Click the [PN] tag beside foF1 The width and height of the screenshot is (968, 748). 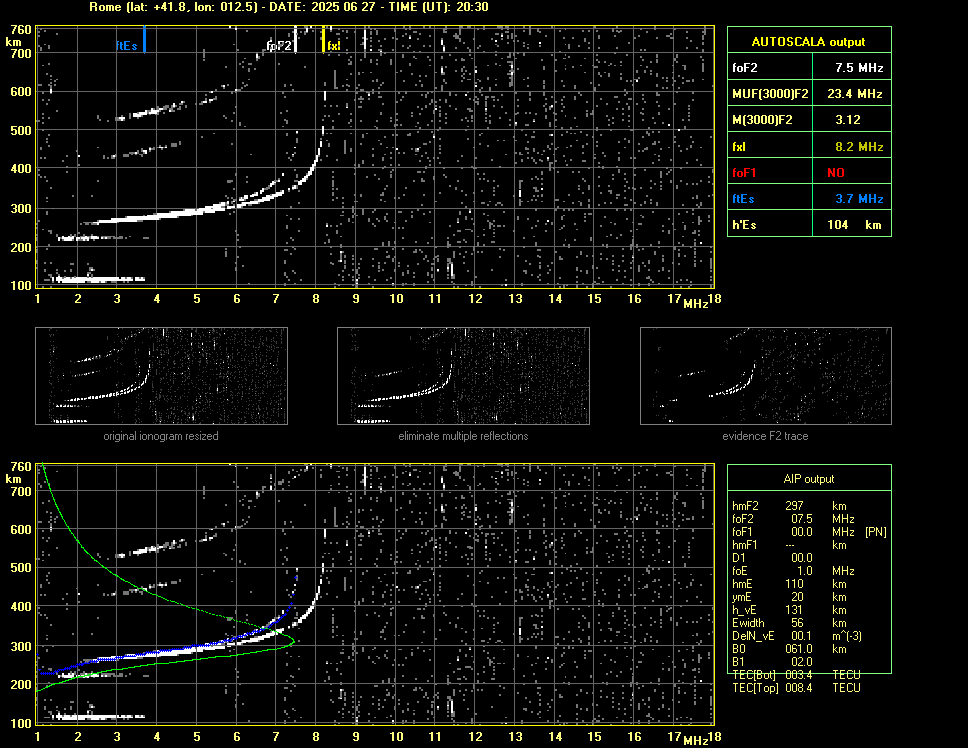click(x=875, y=532)
